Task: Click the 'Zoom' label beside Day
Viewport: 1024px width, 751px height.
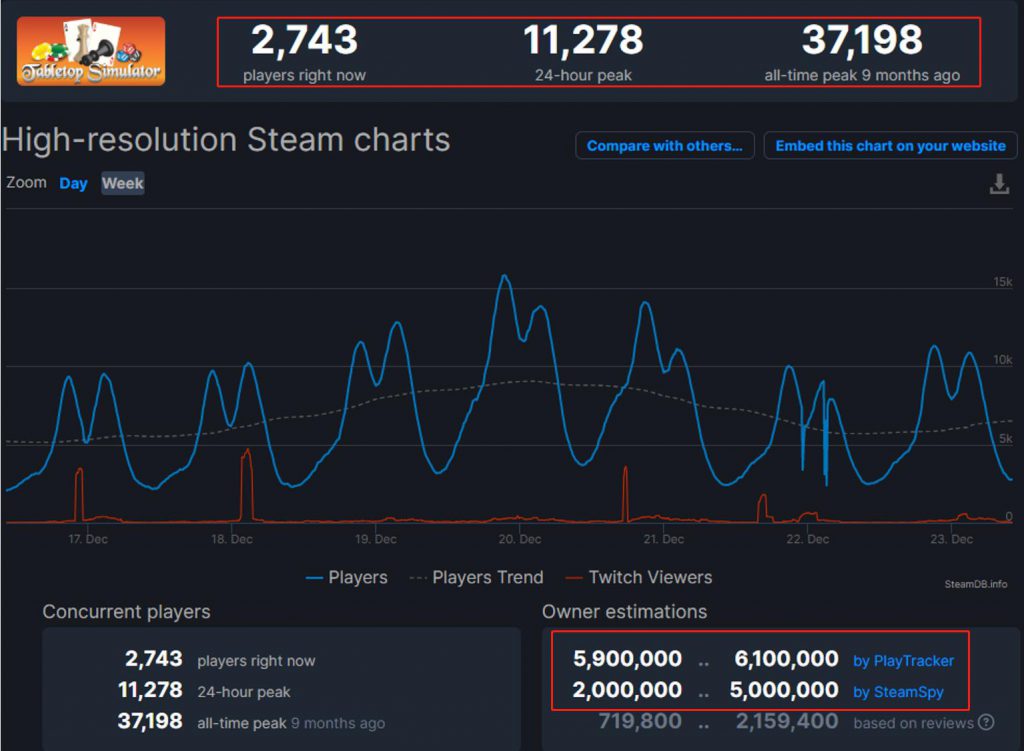Action: pyautogui.click(x=26, y=182)
